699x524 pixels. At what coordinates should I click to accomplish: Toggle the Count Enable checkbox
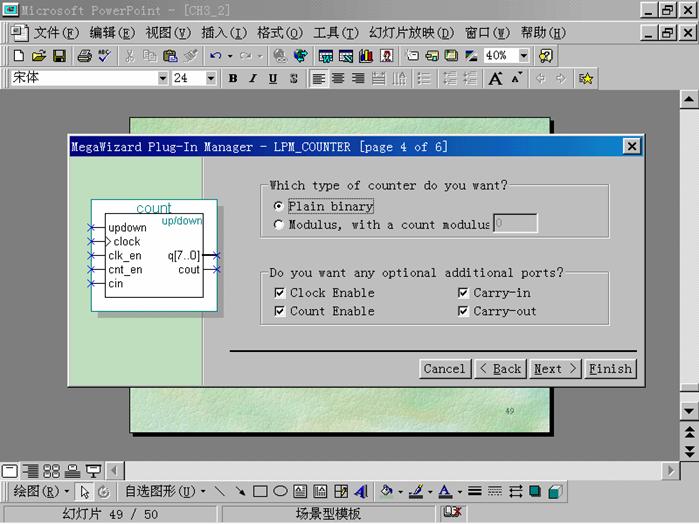click(280, 311)
